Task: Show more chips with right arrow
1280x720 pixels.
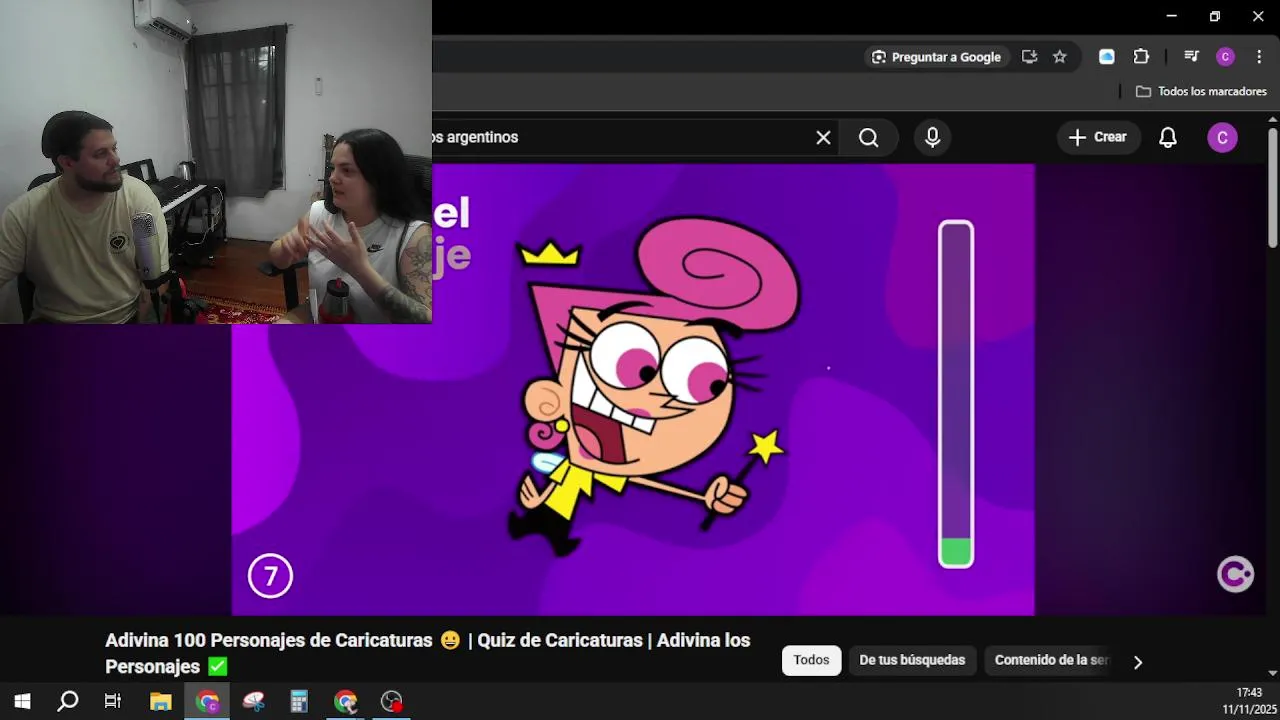Action: (1137, 661)
